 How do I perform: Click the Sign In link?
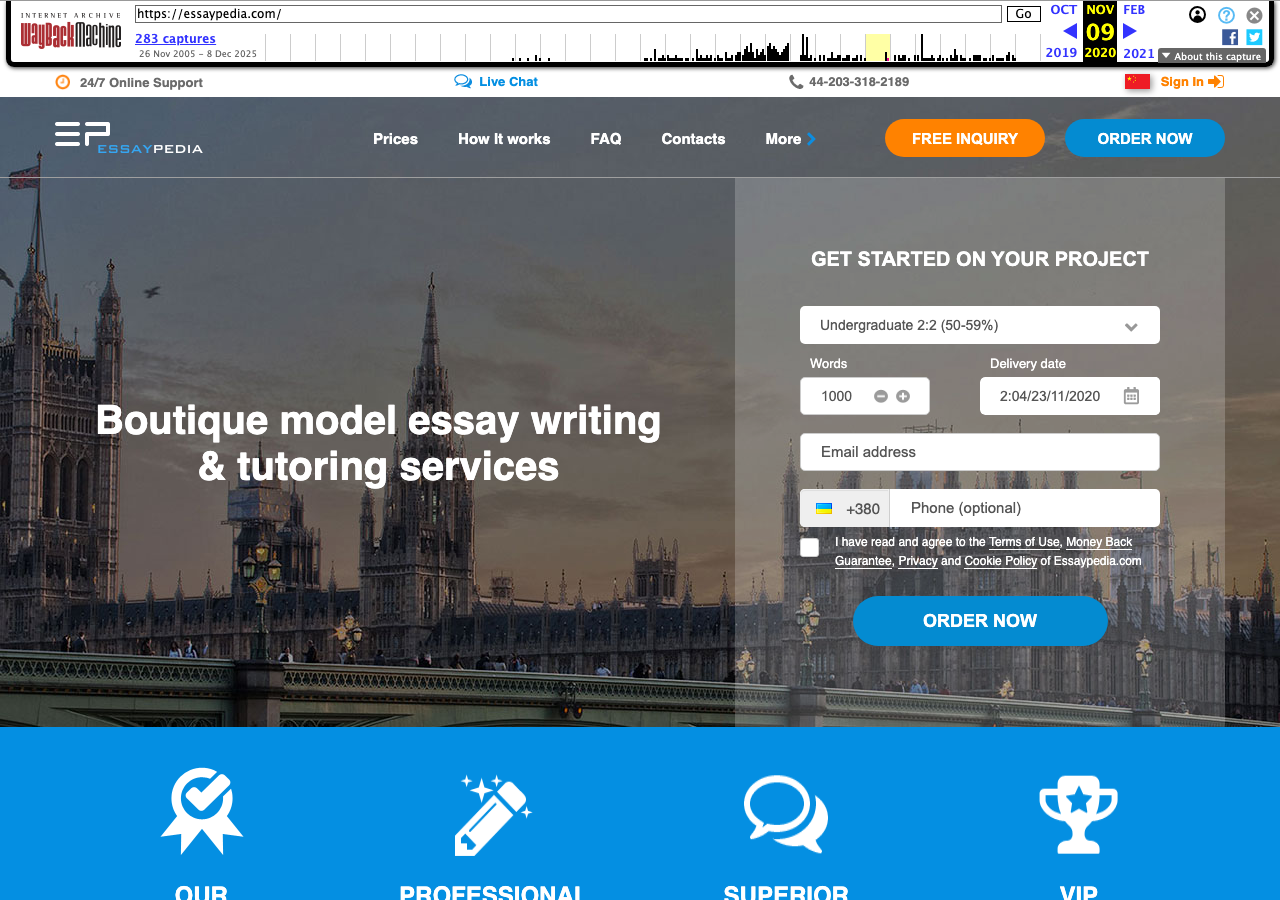pos(1182,82)
